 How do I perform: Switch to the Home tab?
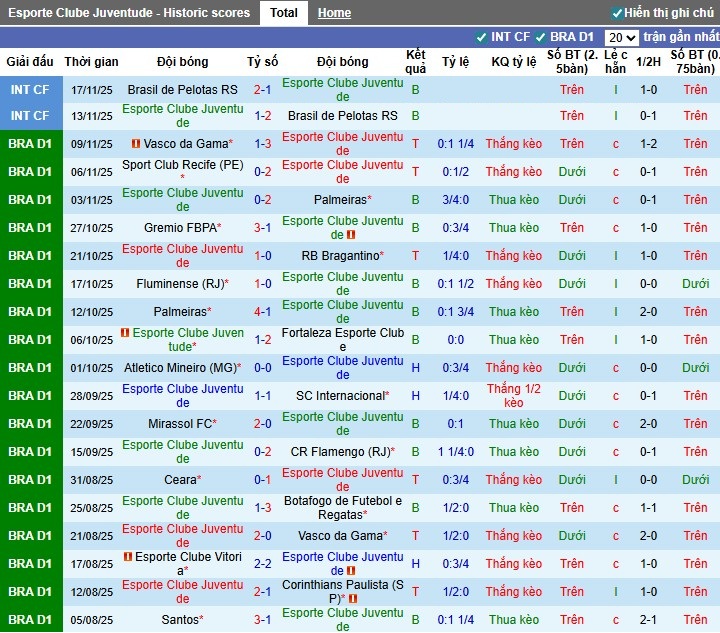coord(334,13)
